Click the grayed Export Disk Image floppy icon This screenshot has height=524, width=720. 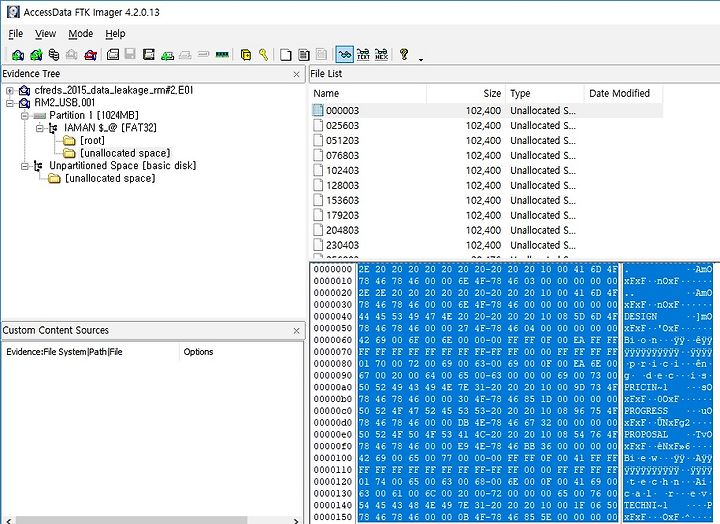[130, 55]
